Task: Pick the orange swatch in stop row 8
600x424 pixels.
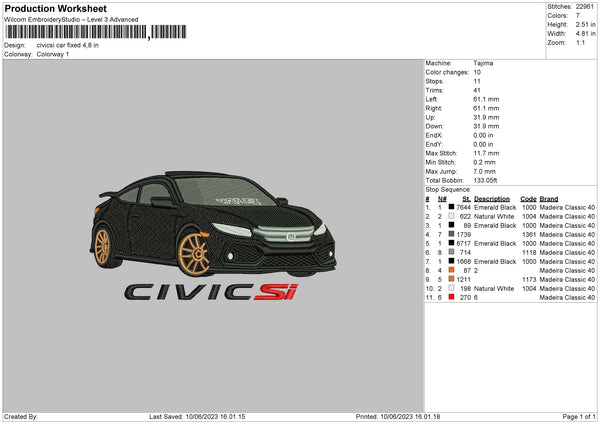Action: click(452, 270)
